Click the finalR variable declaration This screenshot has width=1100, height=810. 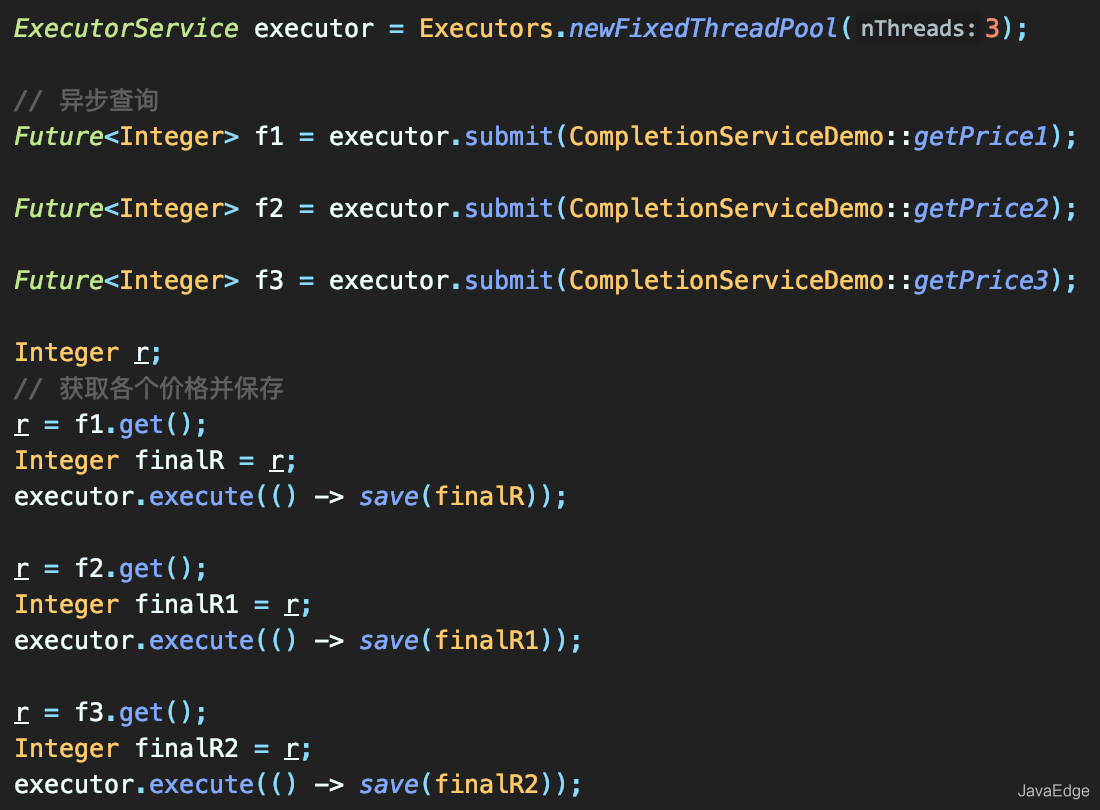click(180, 460)
